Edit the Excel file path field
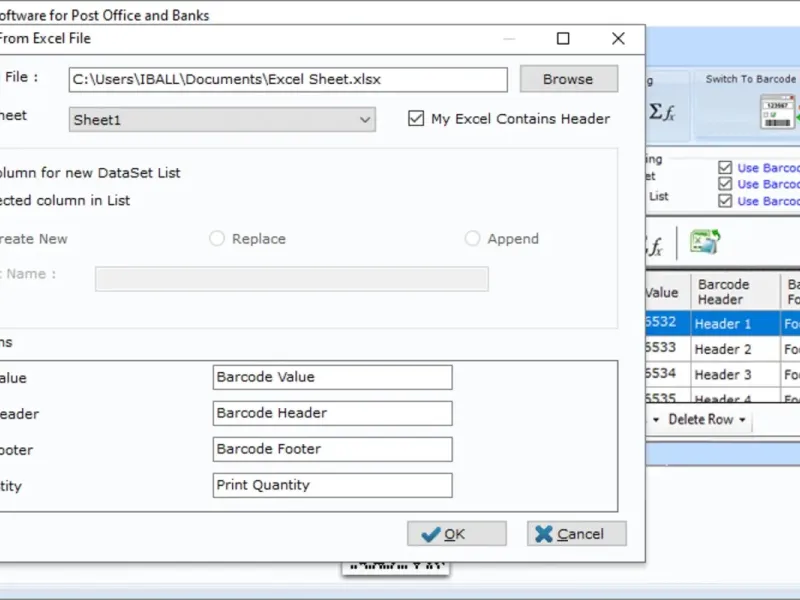Image resolution: width=800 pixels, height=600 pixels. [x=288, y=80]
